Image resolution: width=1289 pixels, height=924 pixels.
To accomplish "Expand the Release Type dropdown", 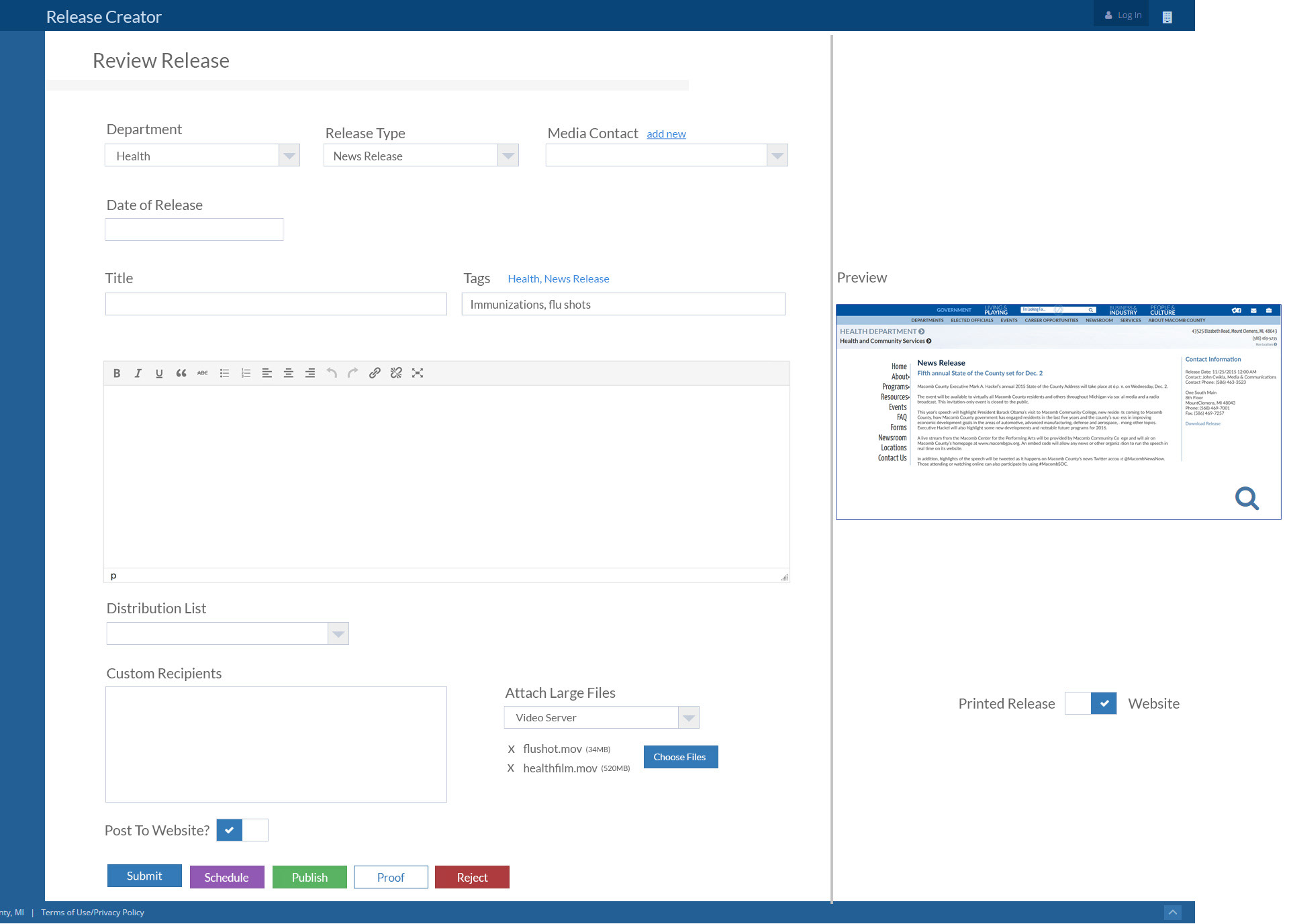I will [508, 156].
